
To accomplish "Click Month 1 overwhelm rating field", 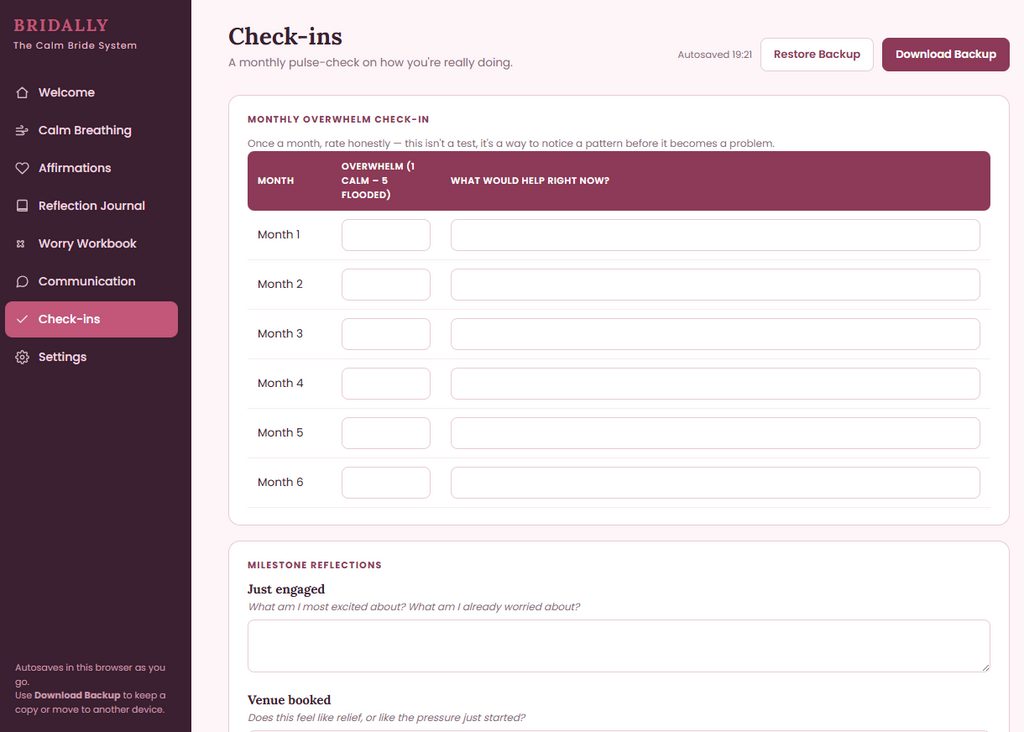I will (x=386, y=235).
